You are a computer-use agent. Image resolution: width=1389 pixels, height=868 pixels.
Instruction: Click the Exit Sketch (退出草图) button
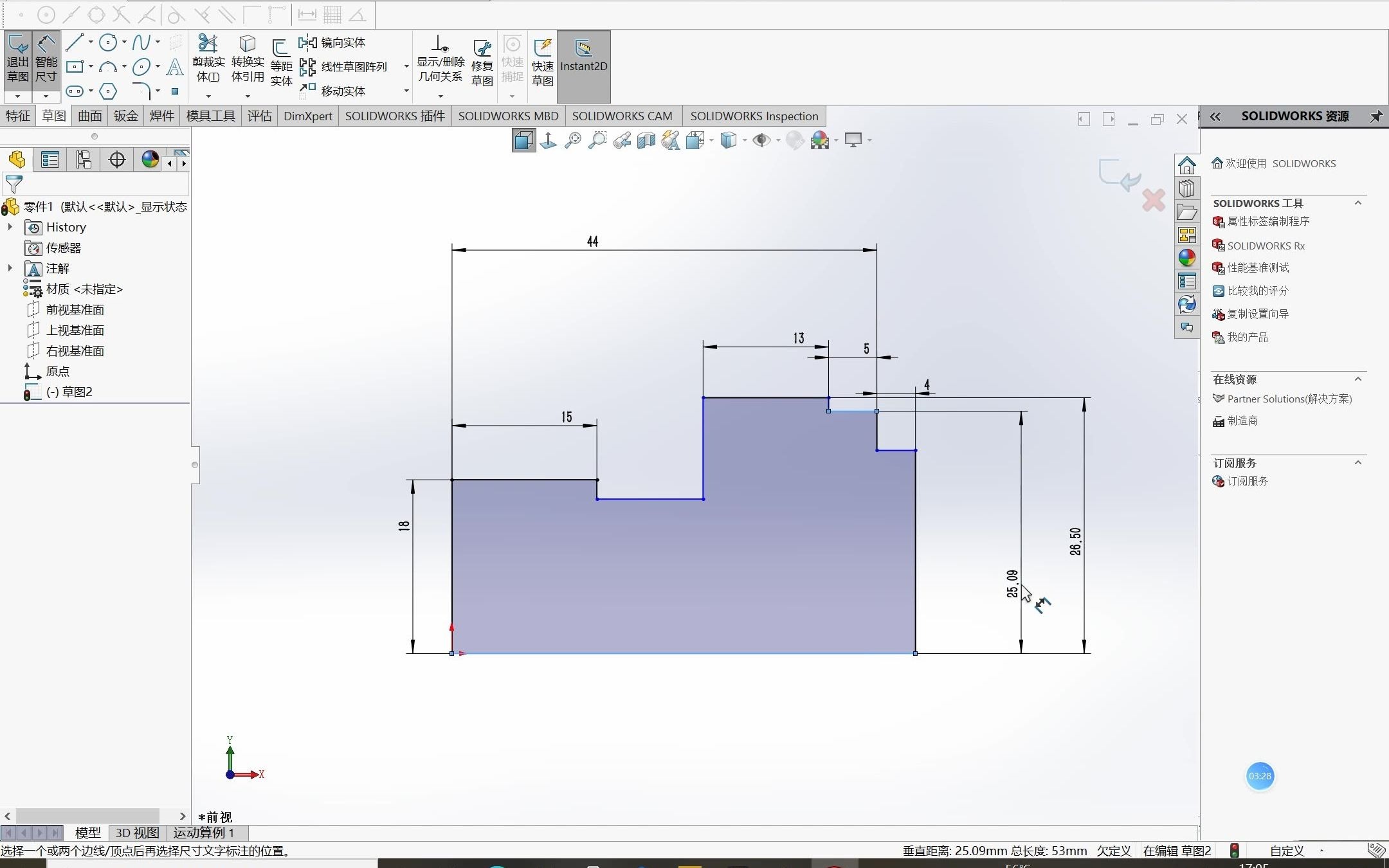coord(18,59)
